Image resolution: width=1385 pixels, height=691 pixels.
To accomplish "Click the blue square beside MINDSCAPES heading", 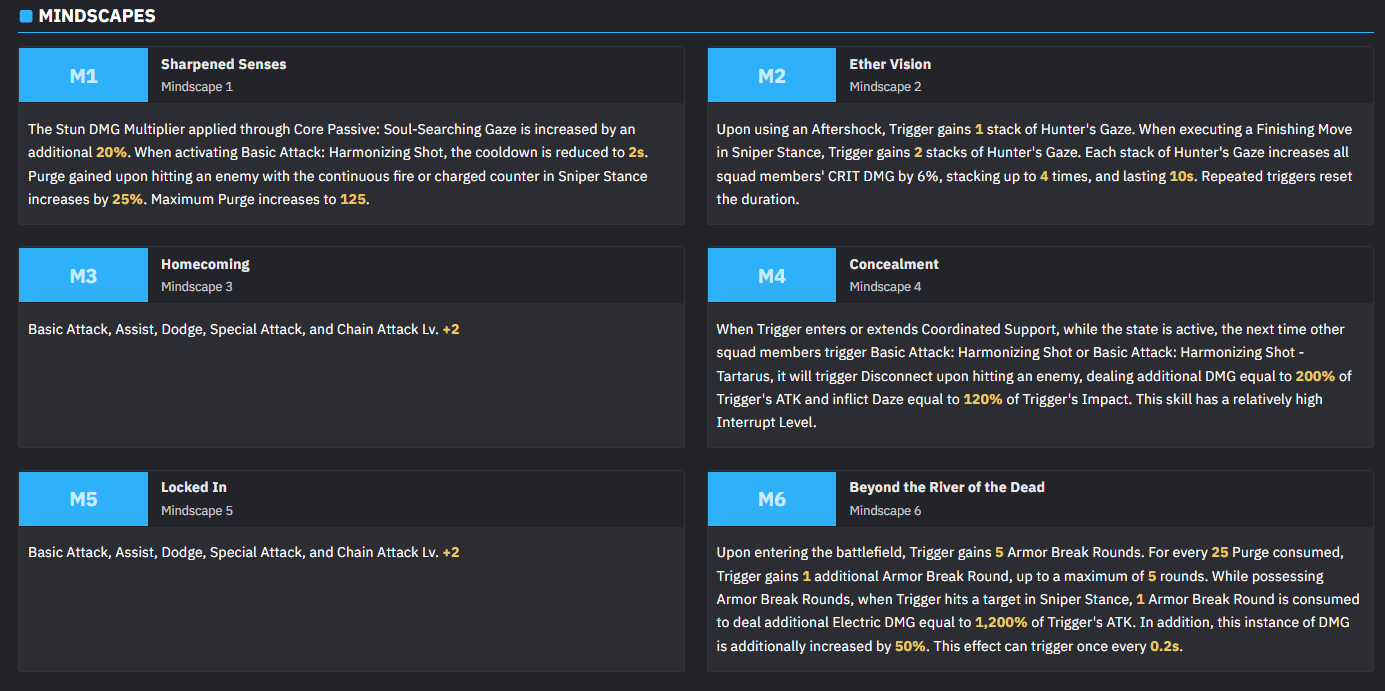I will (26, 16).
